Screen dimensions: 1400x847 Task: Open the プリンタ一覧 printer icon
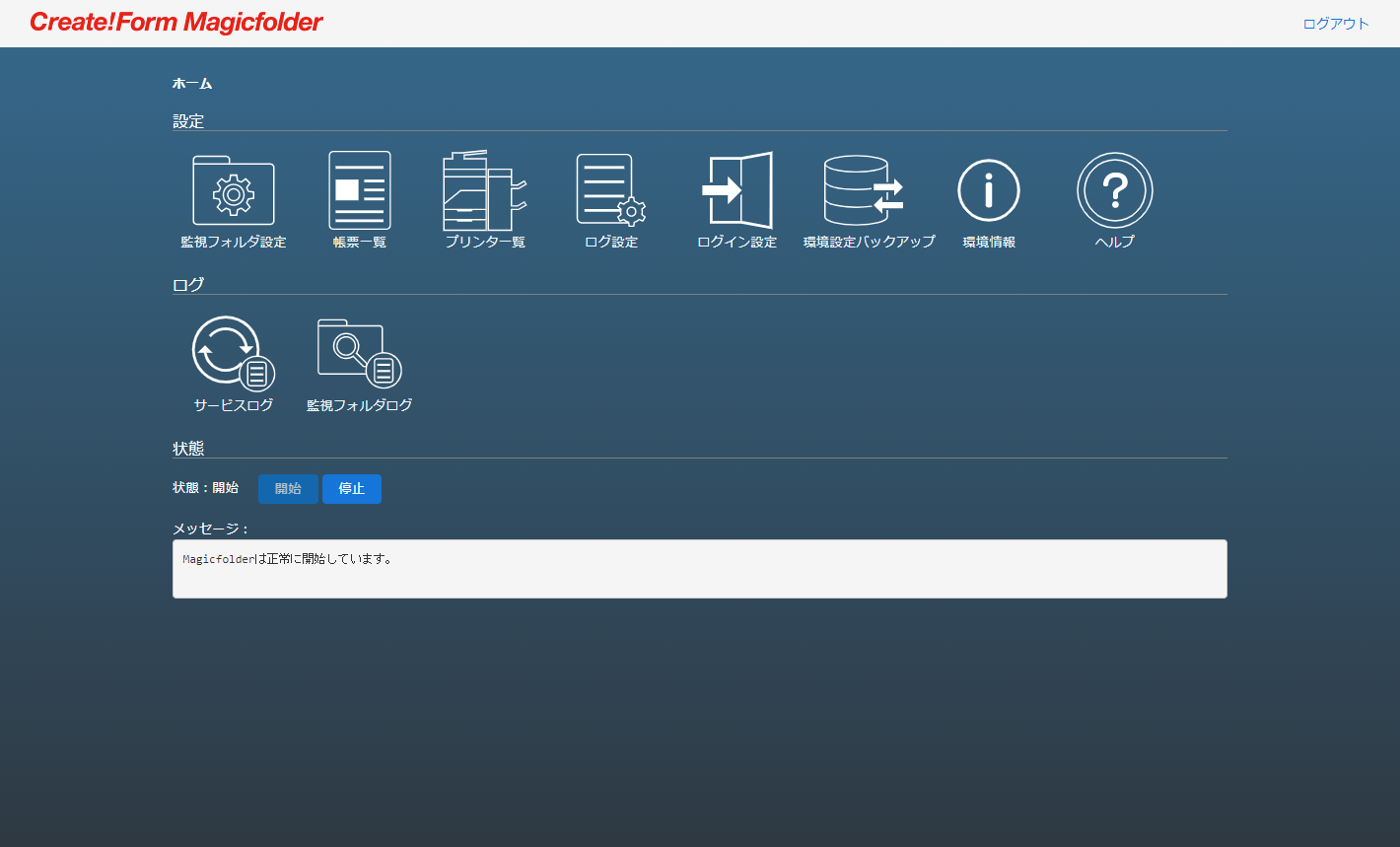485,191
